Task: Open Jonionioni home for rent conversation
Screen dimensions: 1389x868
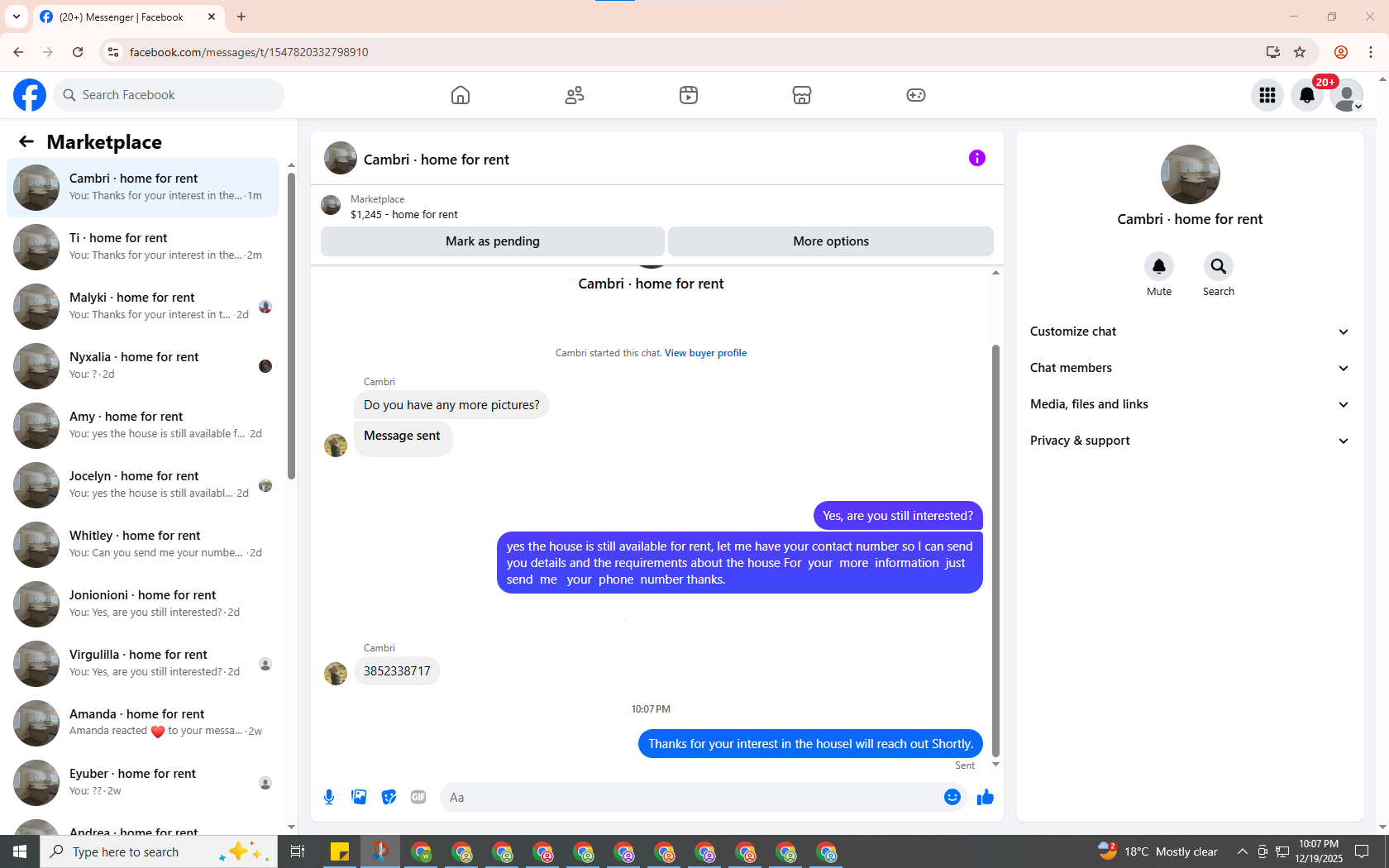Action: pyautogui.click(x=143, y=604)
